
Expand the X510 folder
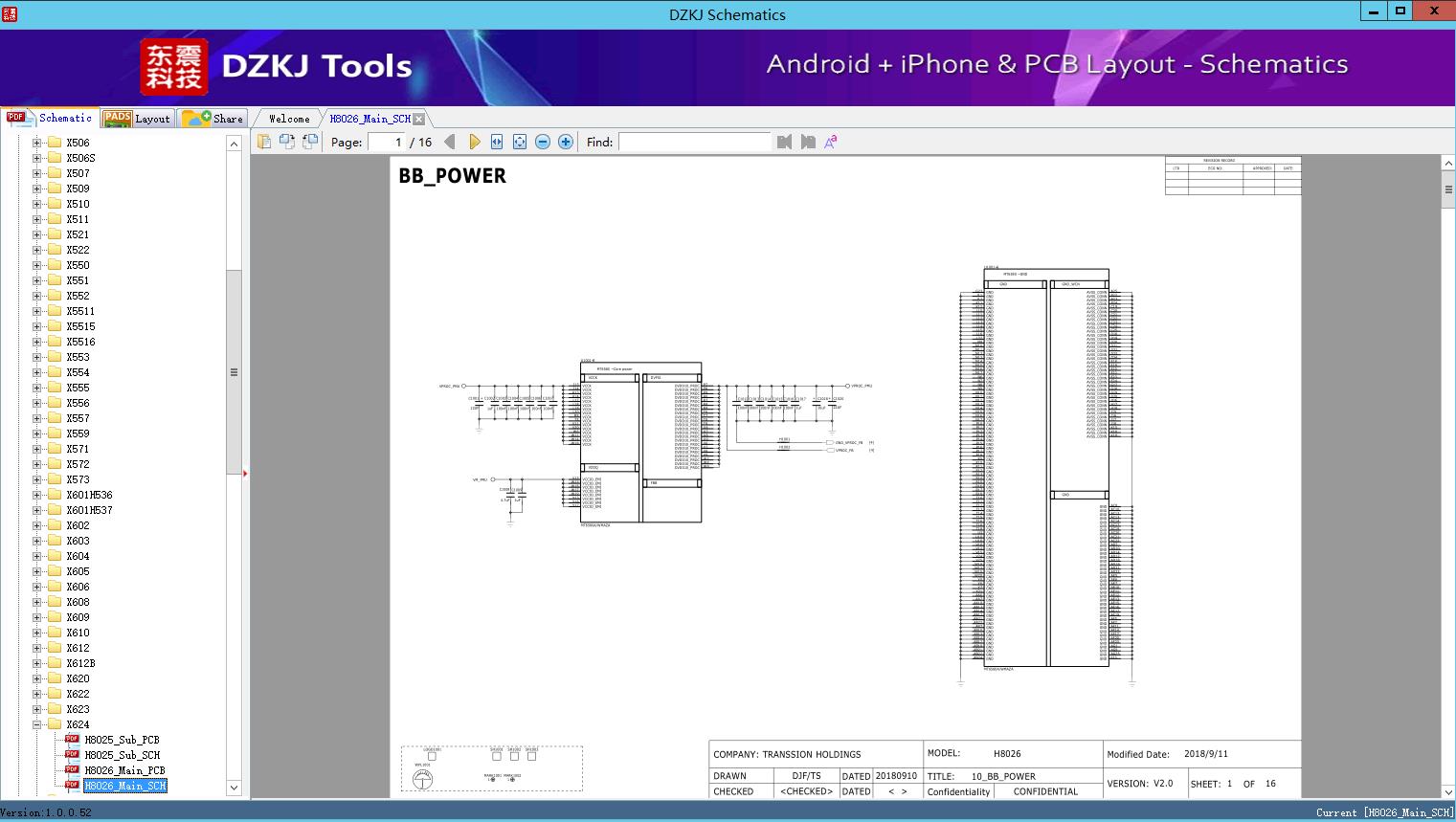37,204
